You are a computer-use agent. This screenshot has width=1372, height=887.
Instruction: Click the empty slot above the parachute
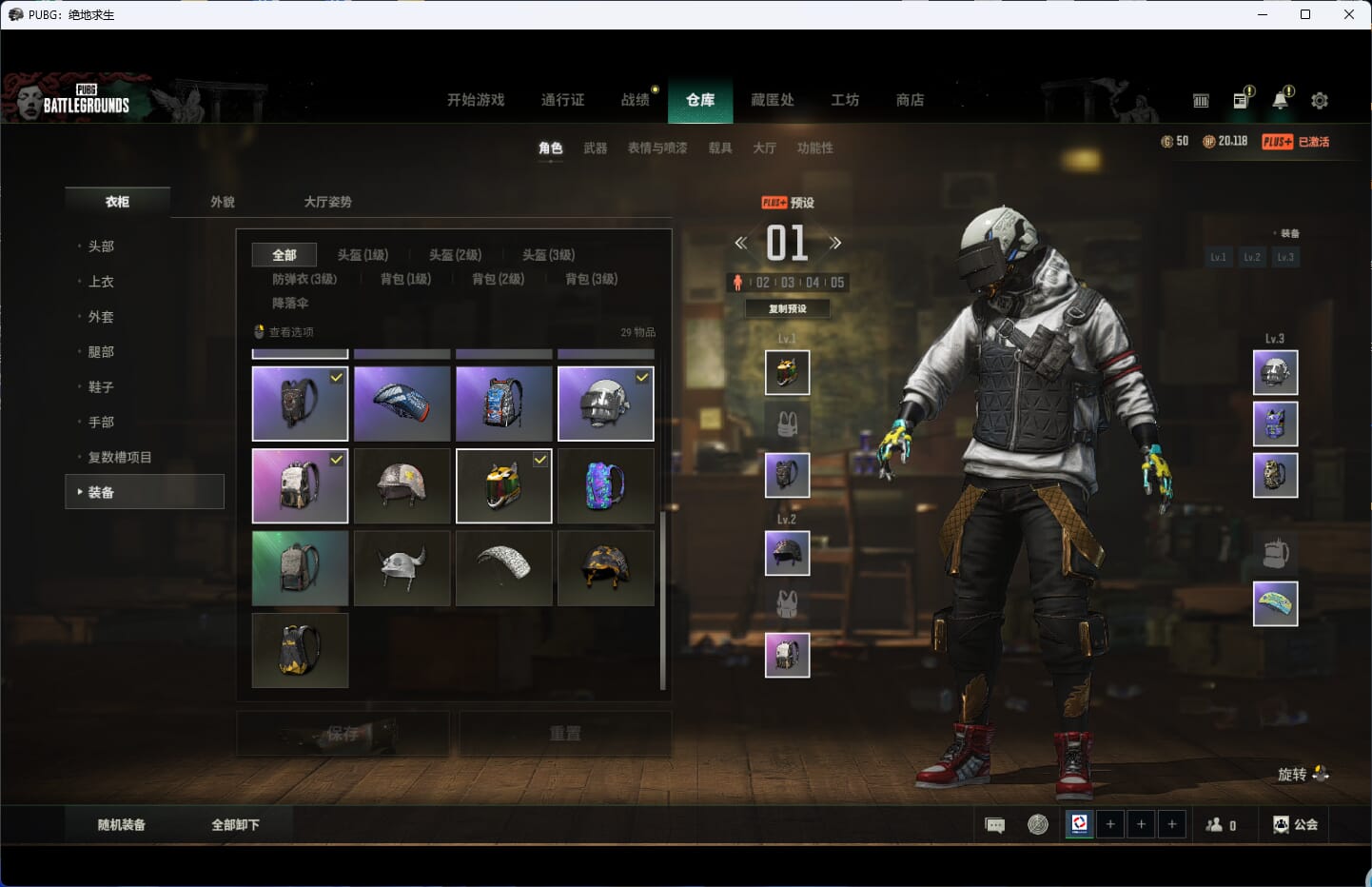coord(1276,553)
